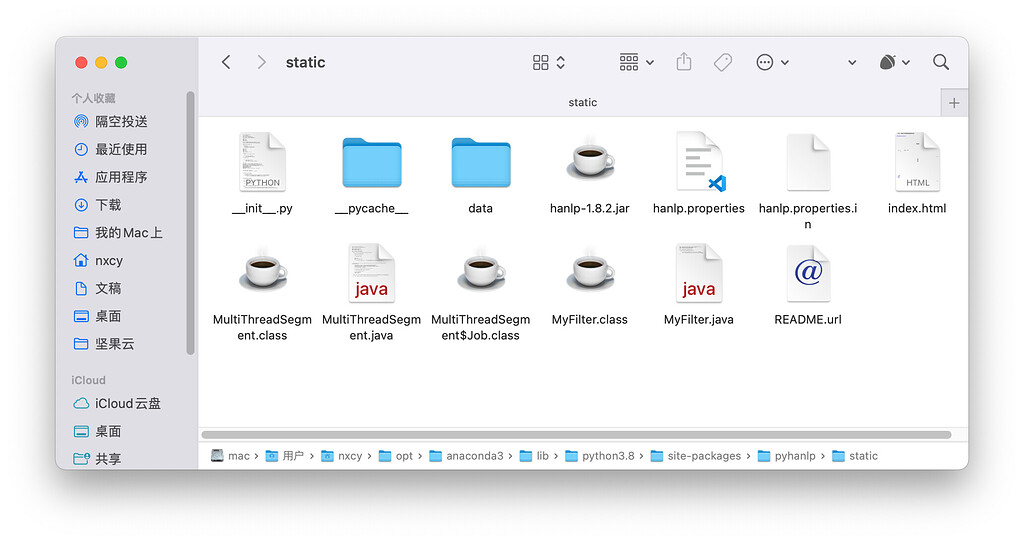This screenshot has width=1024, height=543.
Task: Click static in path bar
Action: point(855,456)
